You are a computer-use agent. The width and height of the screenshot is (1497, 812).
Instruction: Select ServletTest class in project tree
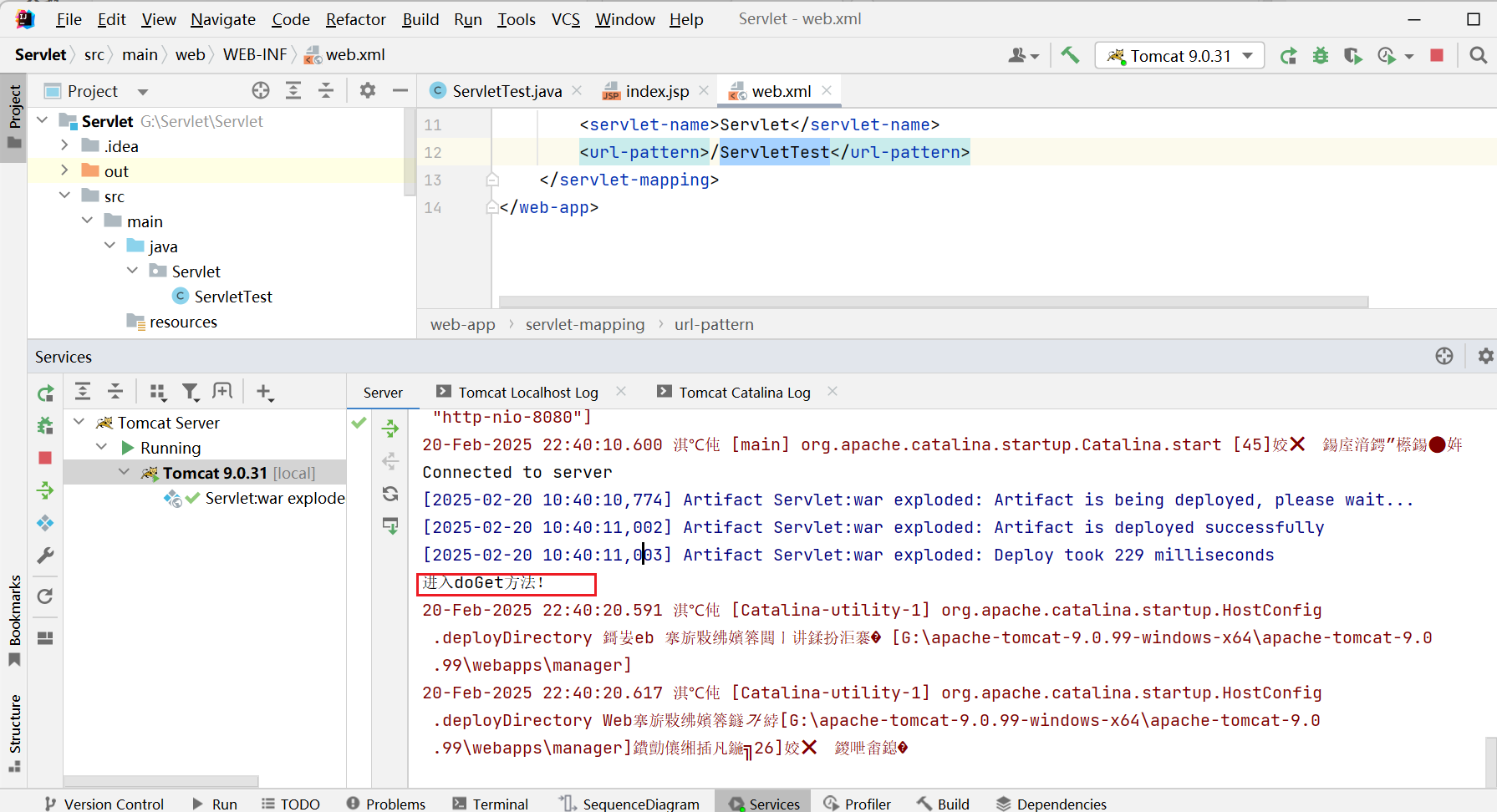pos(233,297)
